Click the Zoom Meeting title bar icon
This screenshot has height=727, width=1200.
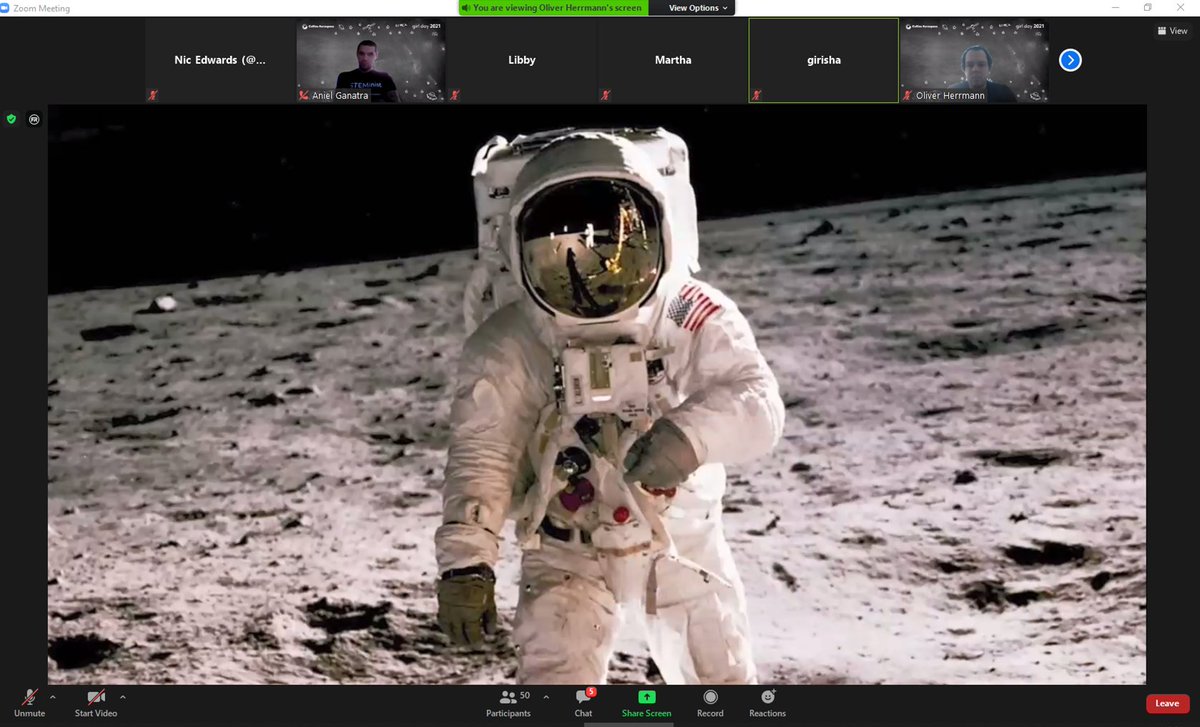pyautogui.click(x=7, y=7)
